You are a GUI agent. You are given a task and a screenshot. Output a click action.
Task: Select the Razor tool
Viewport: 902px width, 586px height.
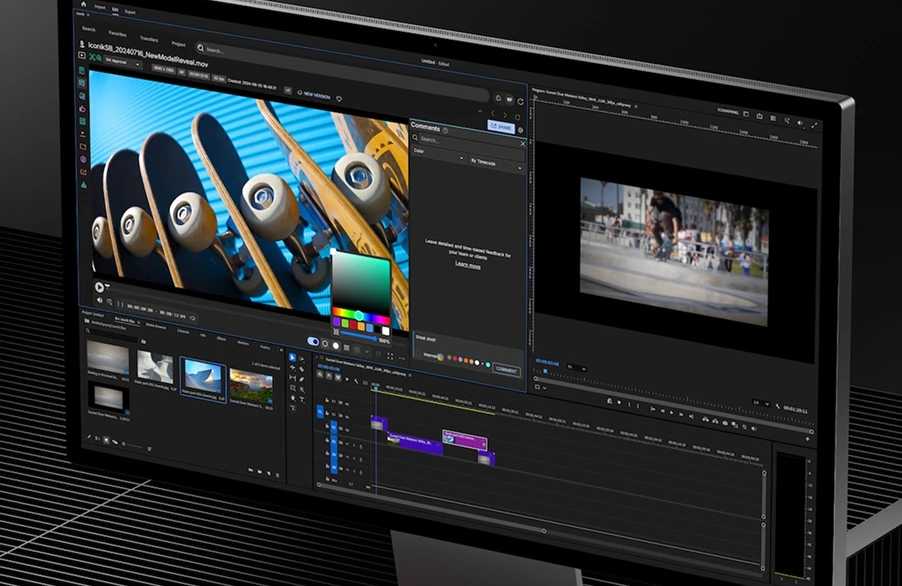pyautogui.click(x=301, y=369)
